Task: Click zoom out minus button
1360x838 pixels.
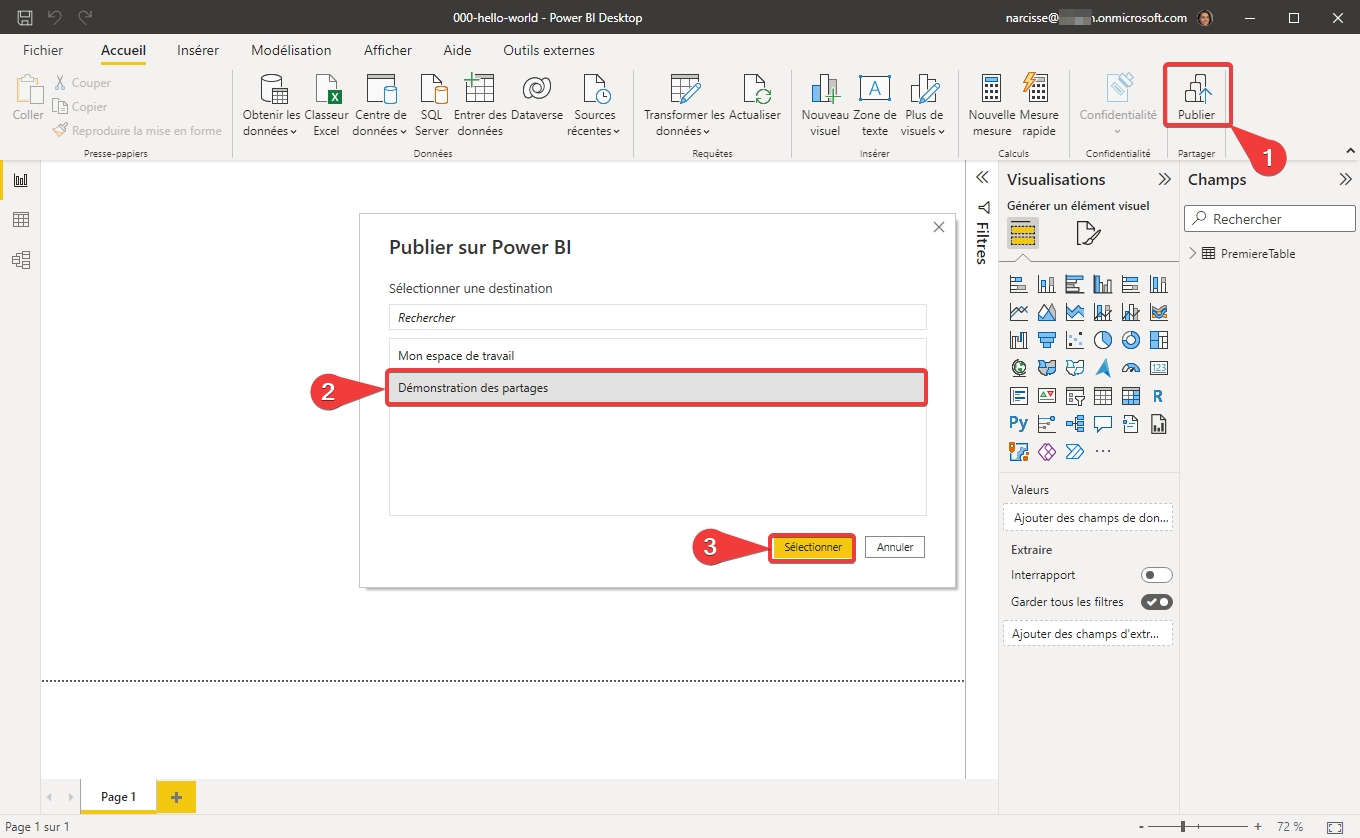Action: [x=1141, y=827]
